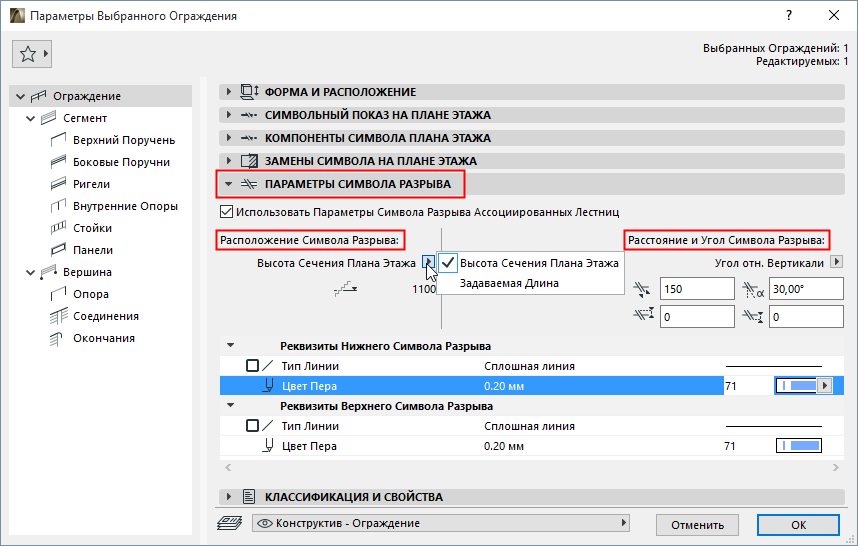The width and height of the screenshot is (858, 546).
Task: Collapse the Ограждение tree node
Action: pyautogui.click(x=21, y=96)
